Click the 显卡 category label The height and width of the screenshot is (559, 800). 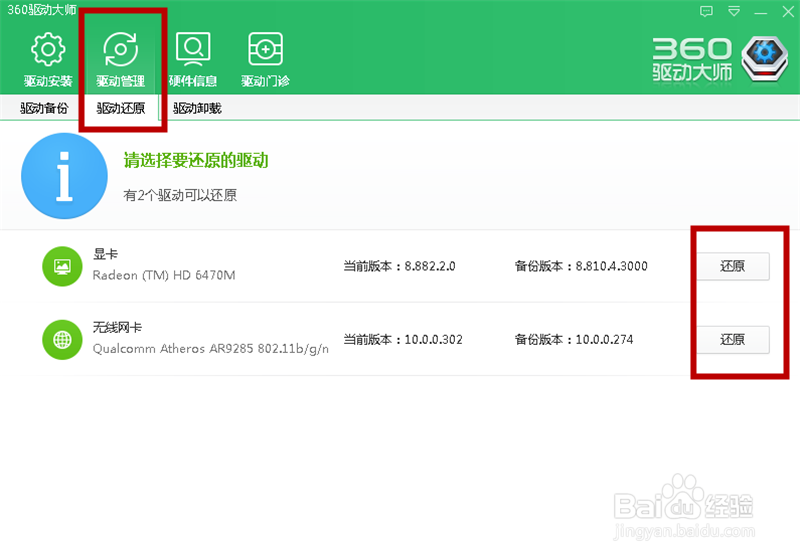(x=105, y=254)
